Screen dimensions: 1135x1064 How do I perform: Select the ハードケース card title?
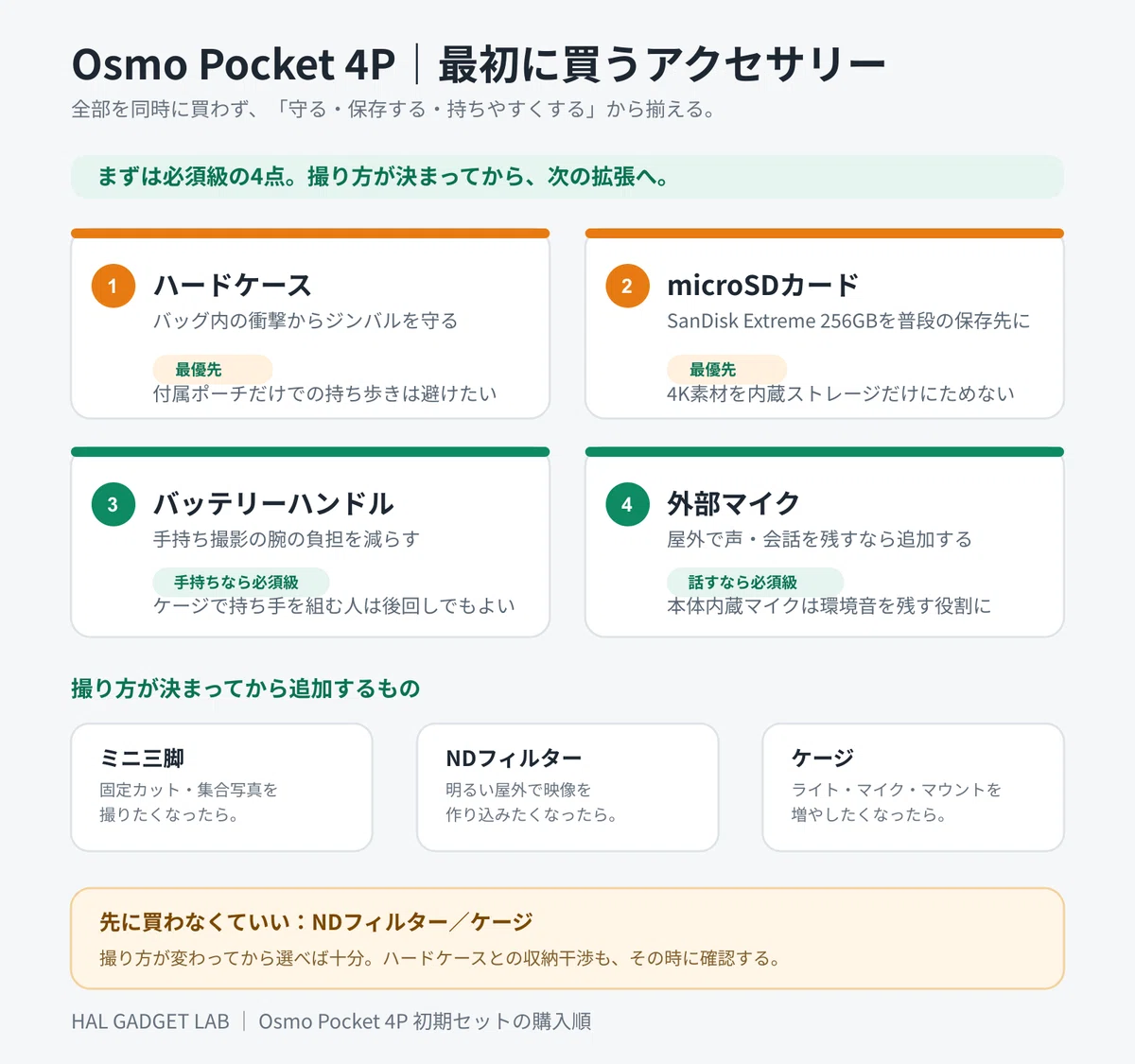[233, 285]
